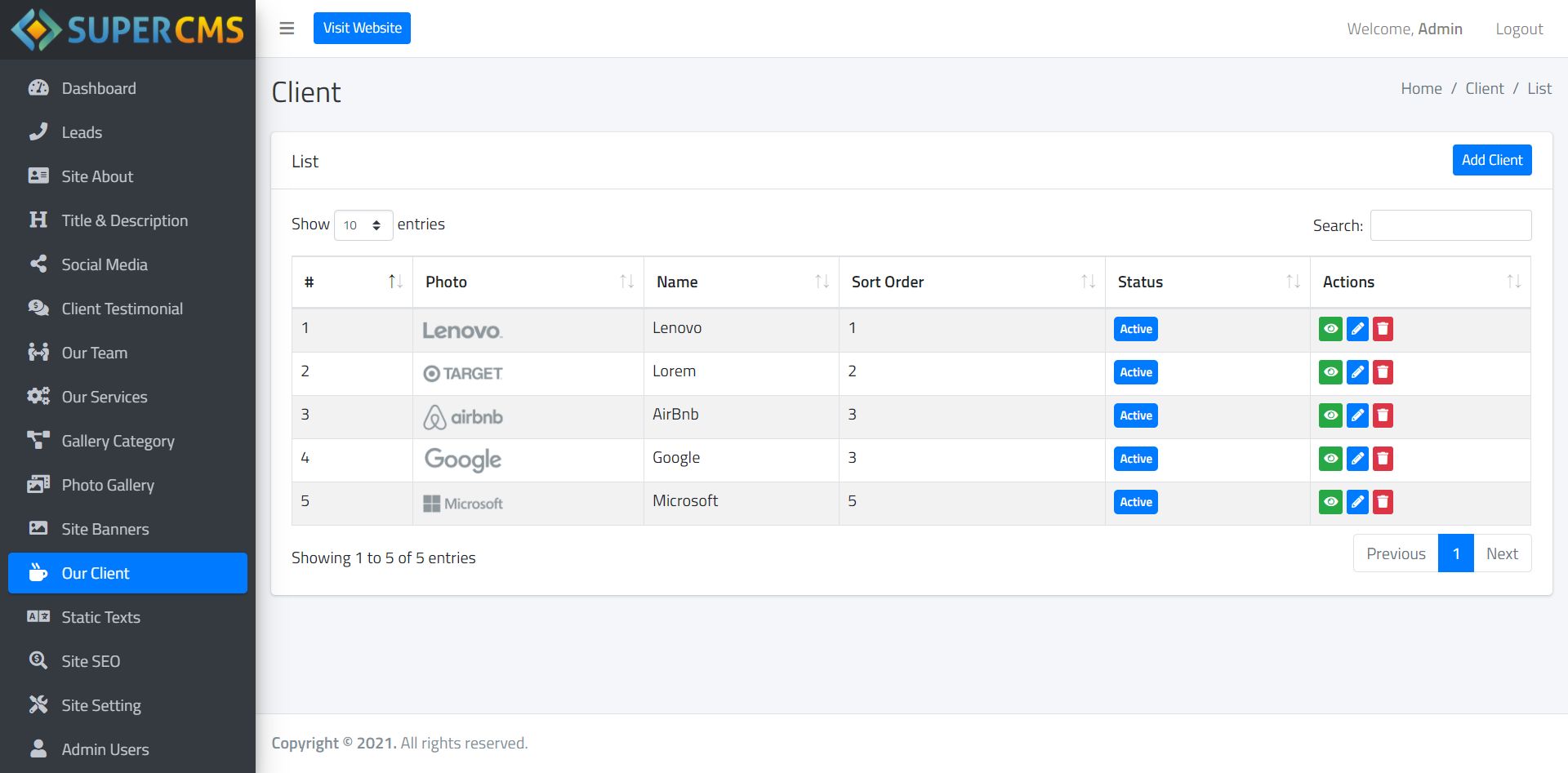Click the delete trash icon for Microsoft

click(1383, 502)
